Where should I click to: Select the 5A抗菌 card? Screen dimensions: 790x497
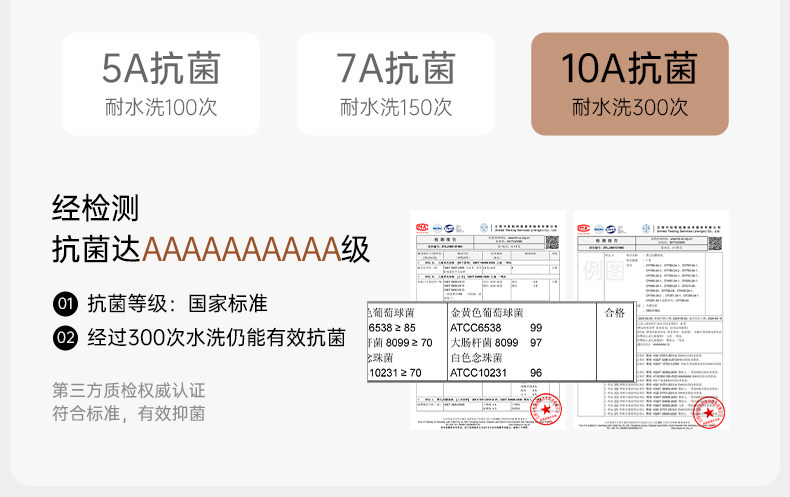click(x=161, y=84)
